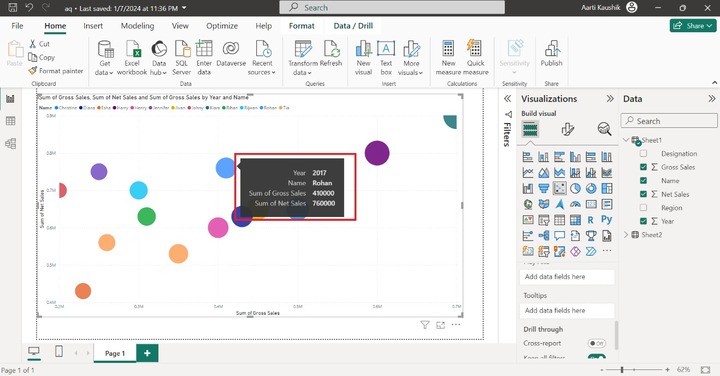
Task: Click Format painter
Action: click(56, 71)
